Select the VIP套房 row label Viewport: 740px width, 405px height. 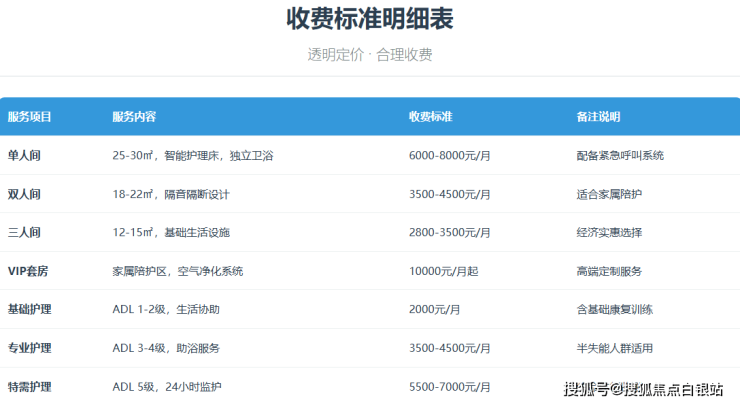pyautogui.click(x=29, y=271)
